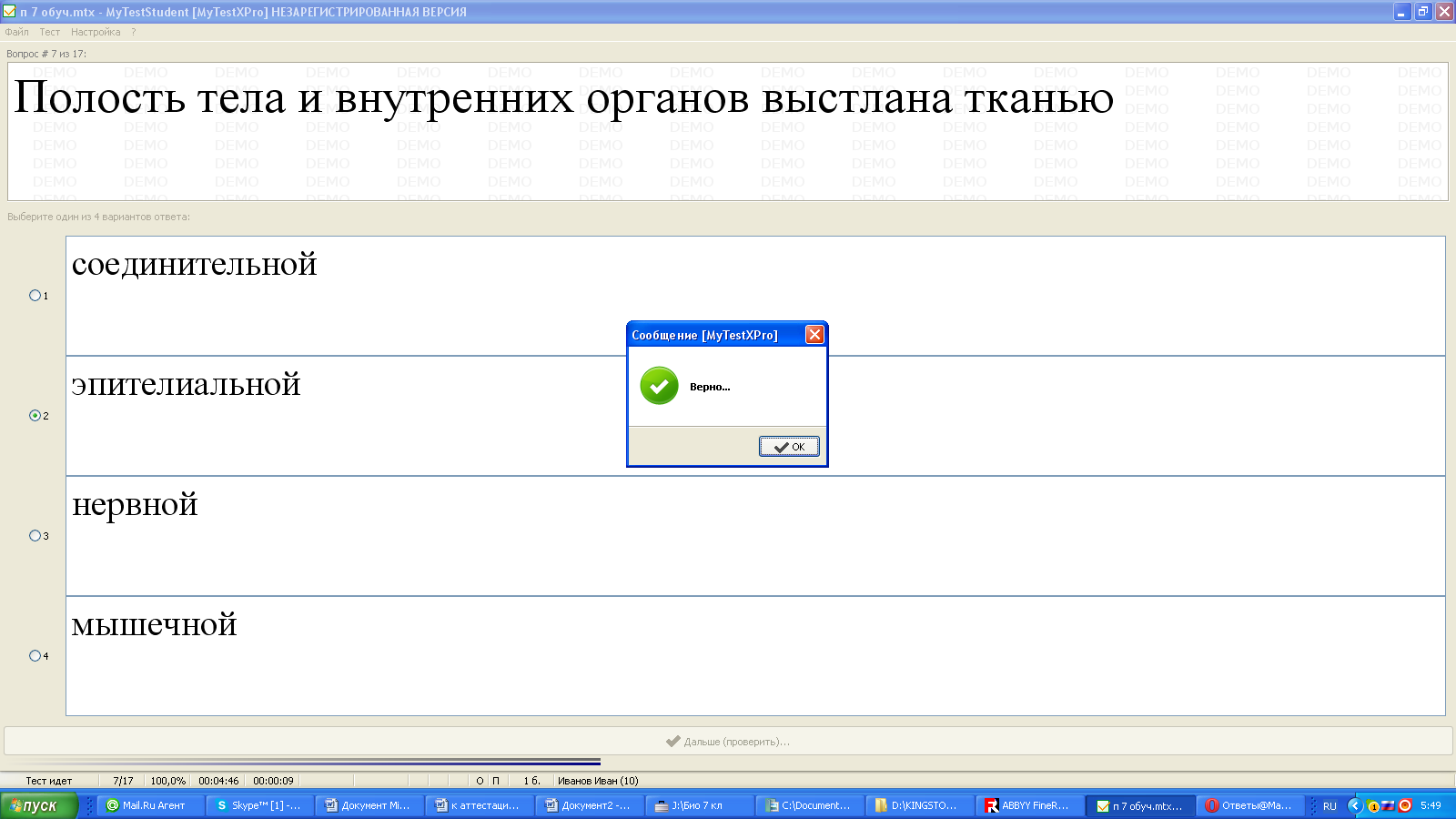Select radio option 4 мышечной
The height and width of the screenshot is (819, 1456).
[x=35, y=656]
